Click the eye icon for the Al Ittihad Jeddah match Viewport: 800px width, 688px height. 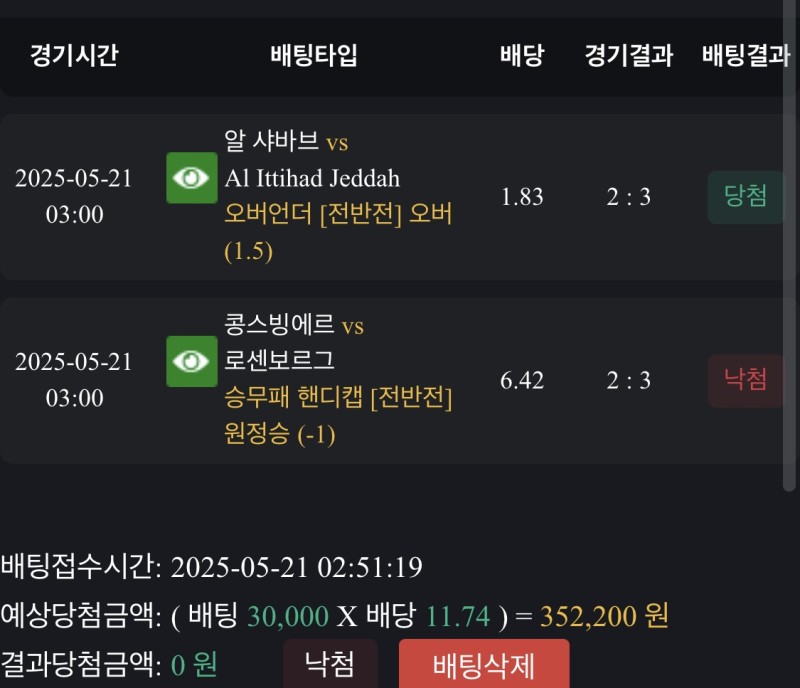(x=191, y=178)
